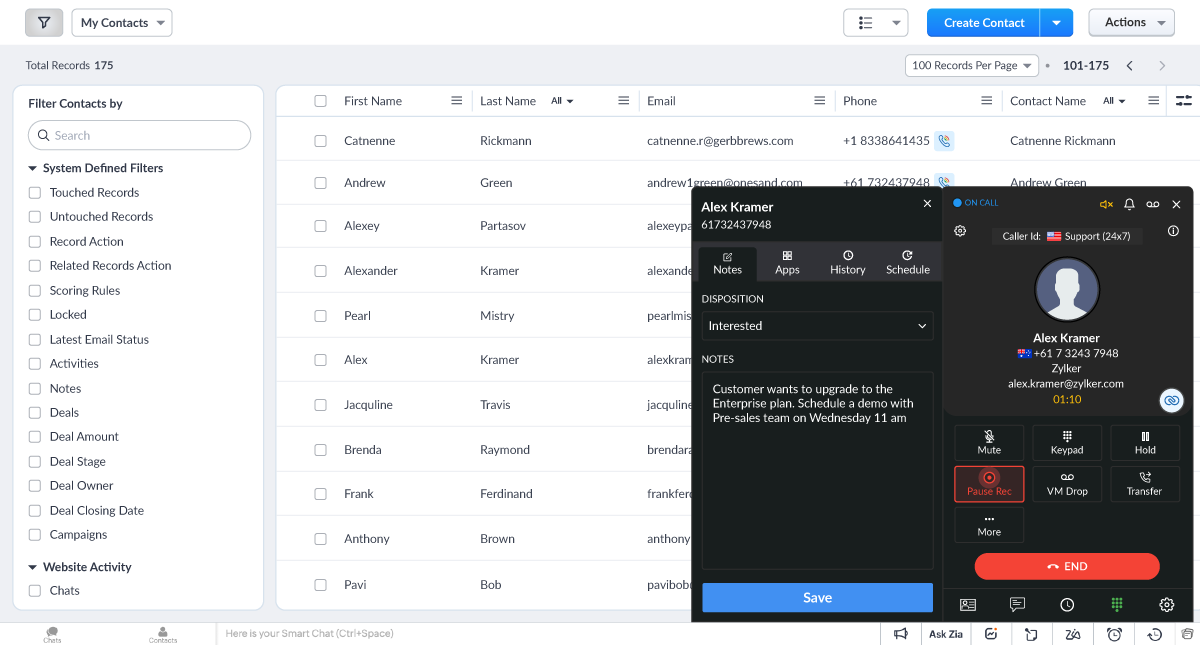Click the VM Drop button

coord(1066,484)
